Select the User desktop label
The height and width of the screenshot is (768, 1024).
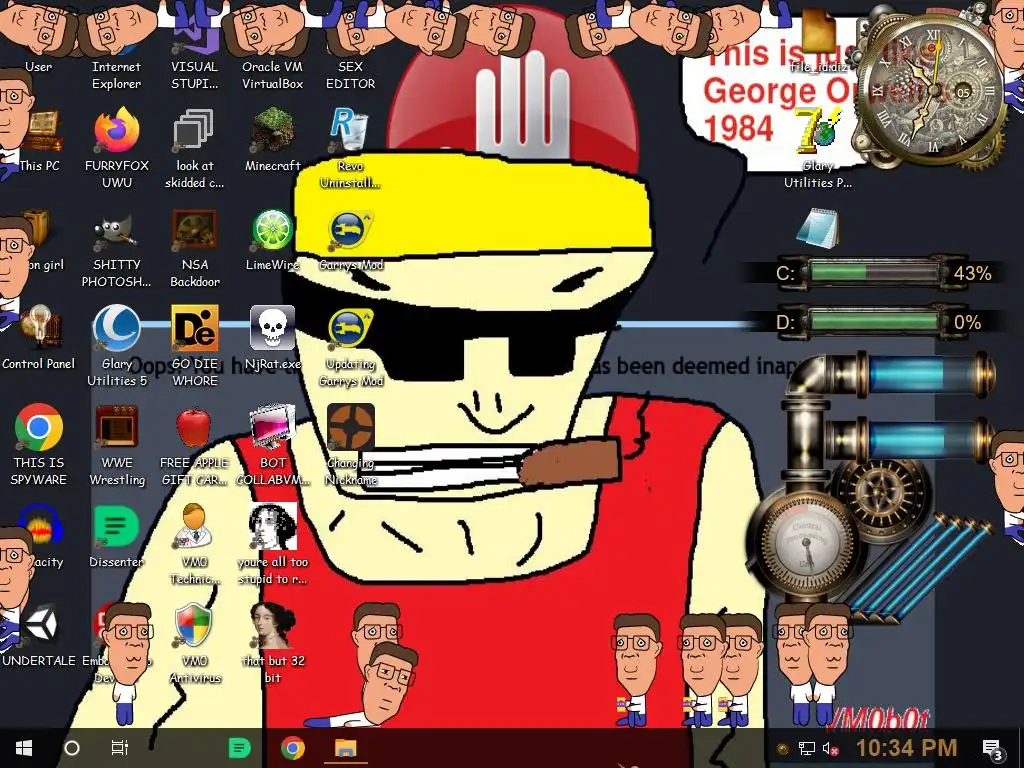point(39,67)
